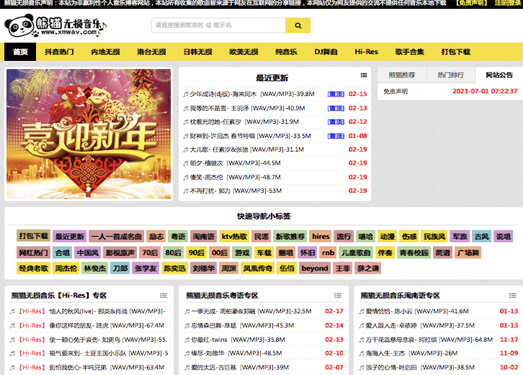The image size is (523, 375).
Task: Click the 70后 tag
Action: [150, 253]
